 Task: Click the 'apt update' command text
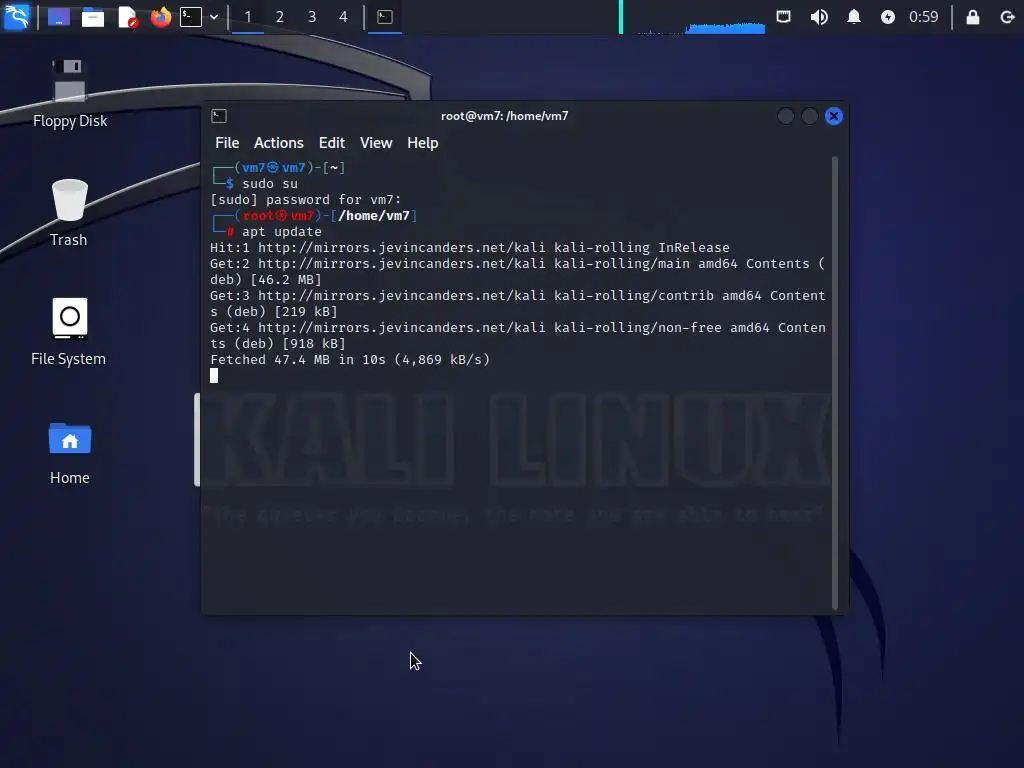coord(281,232)
